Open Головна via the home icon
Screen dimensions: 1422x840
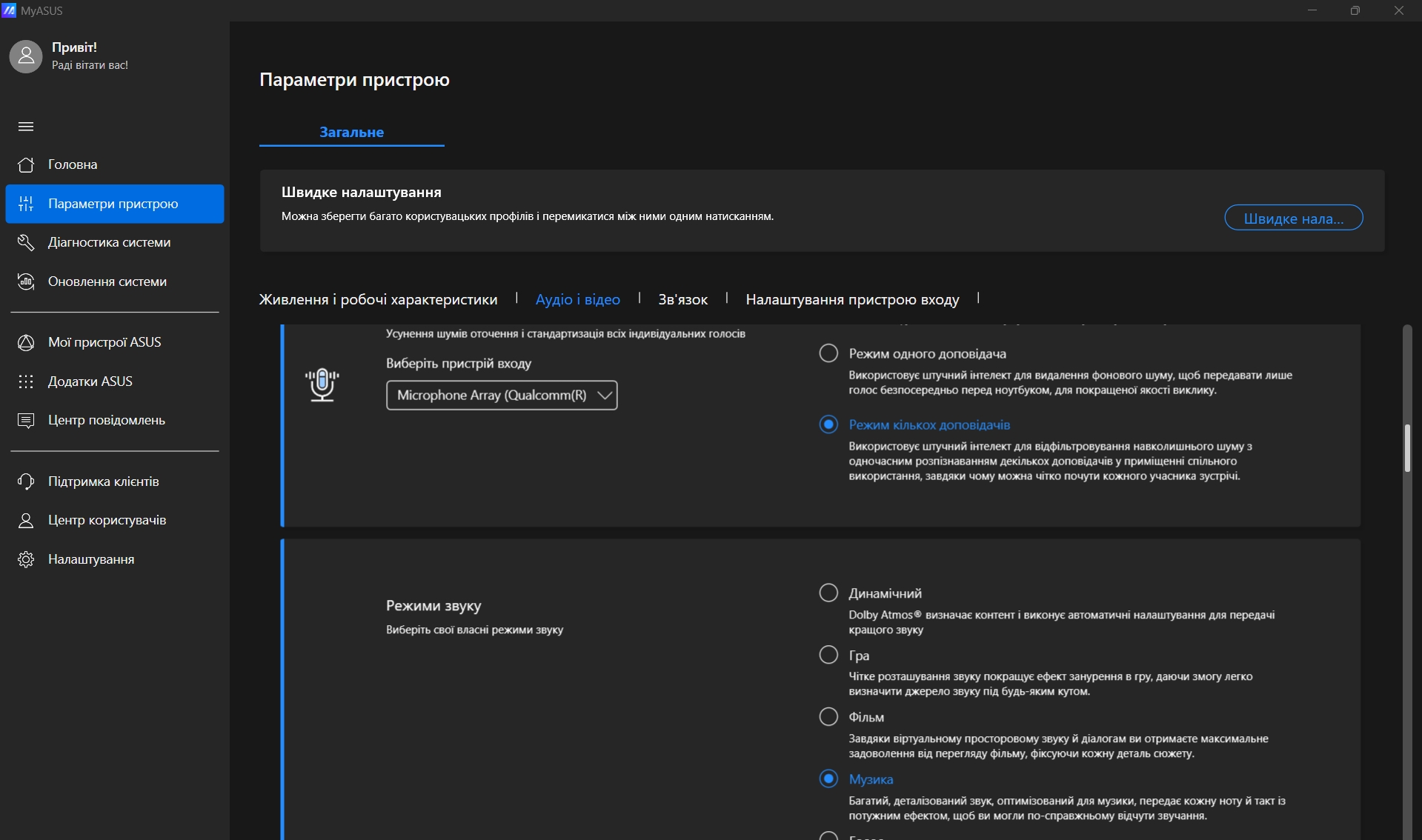tap(26, 164)
